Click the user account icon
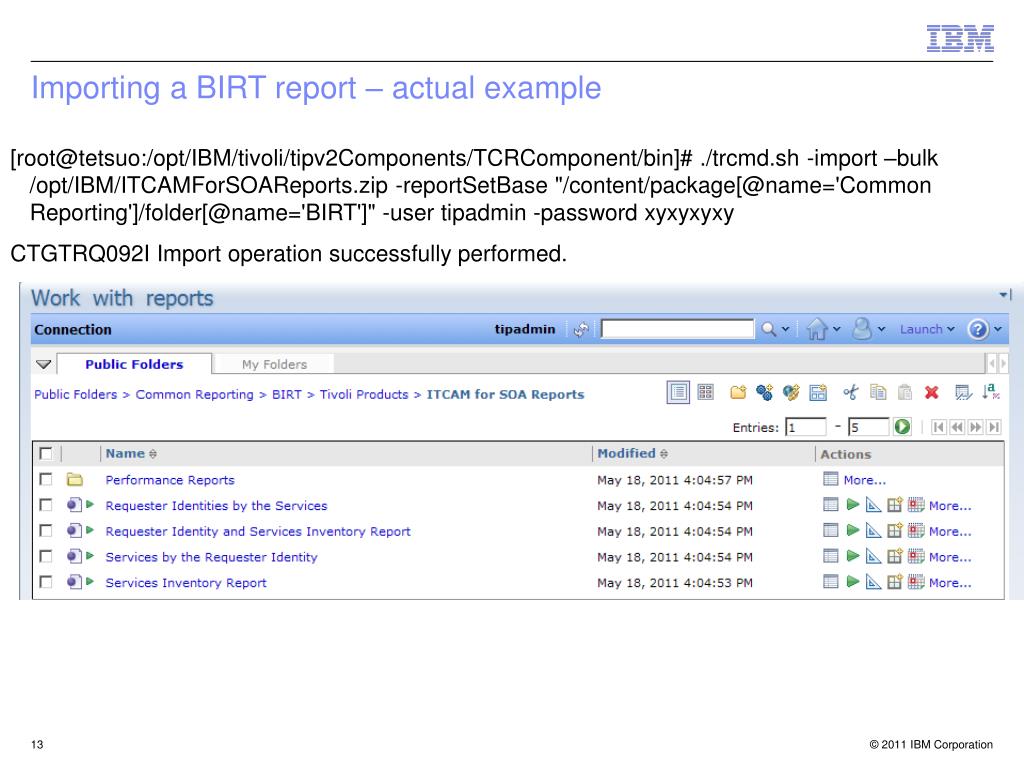This screenshot has width=1024, height=768. pos(862,328)
